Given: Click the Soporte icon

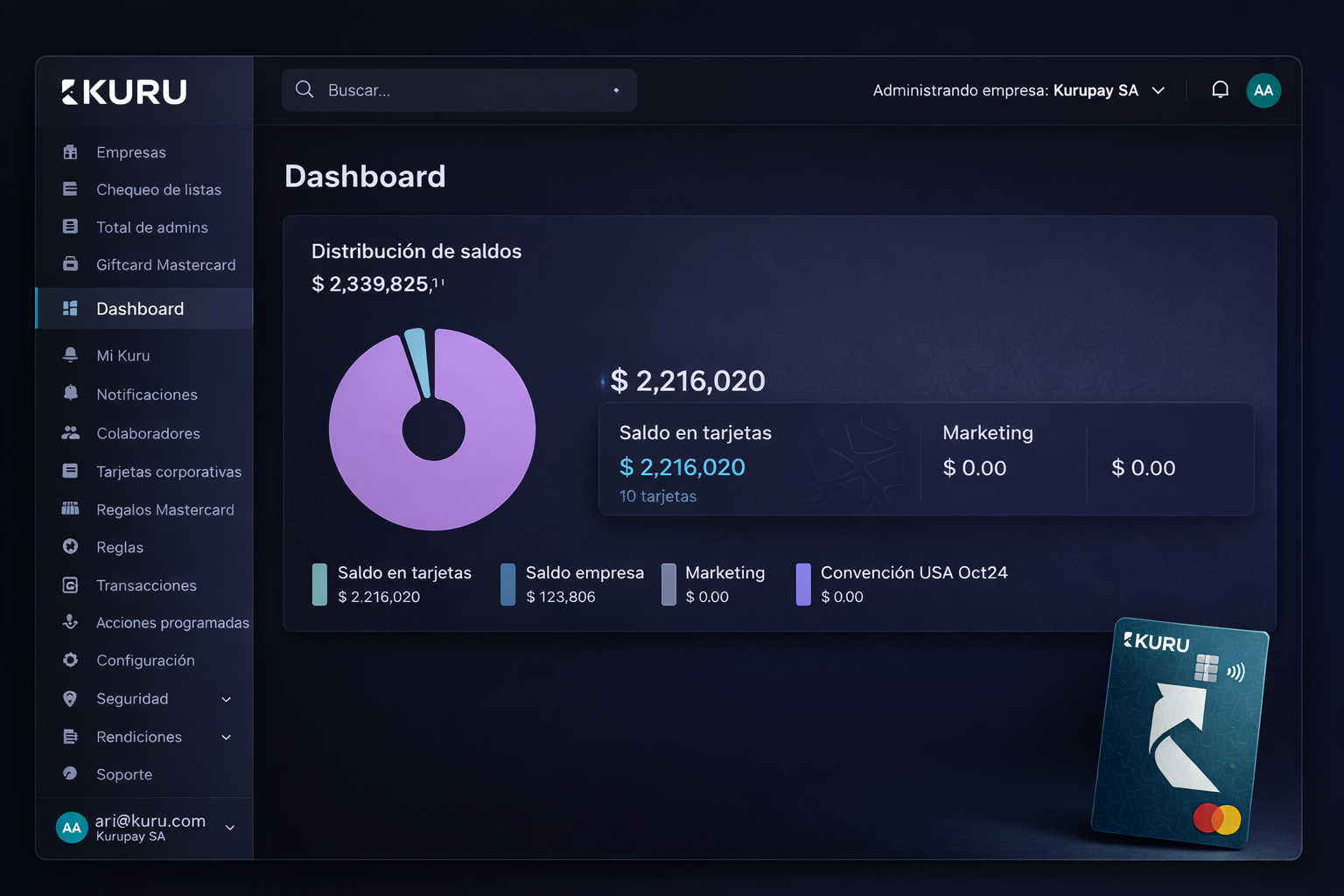Looking at the screenshot, I should tap(71, 773).
